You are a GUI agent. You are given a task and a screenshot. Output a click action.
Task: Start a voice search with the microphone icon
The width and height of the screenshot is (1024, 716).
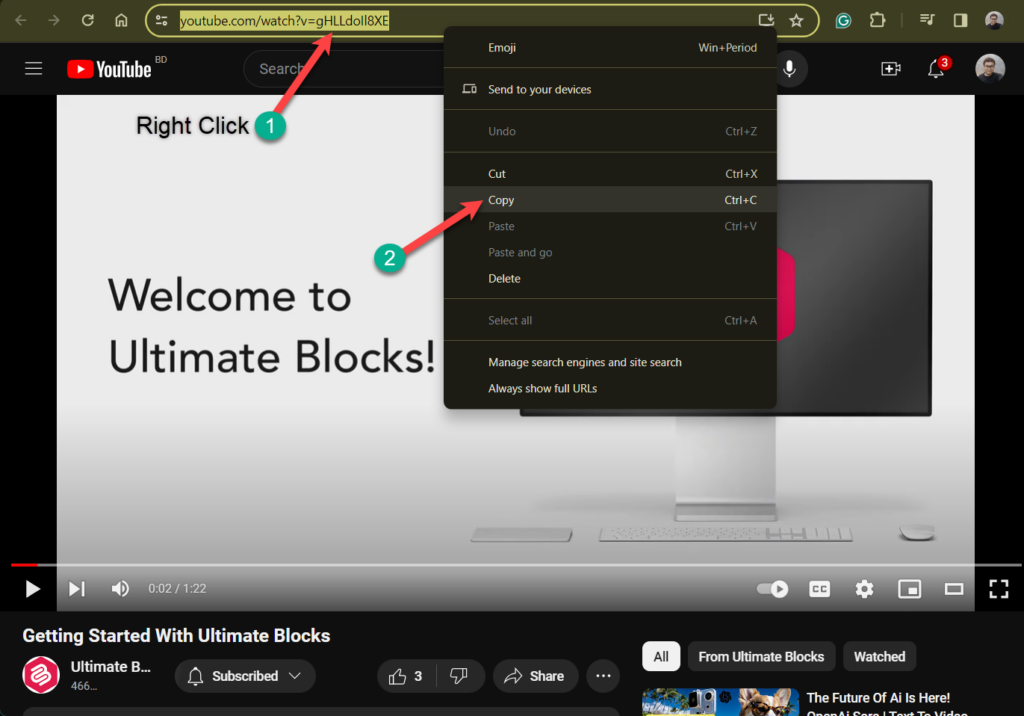pos(790,68)
